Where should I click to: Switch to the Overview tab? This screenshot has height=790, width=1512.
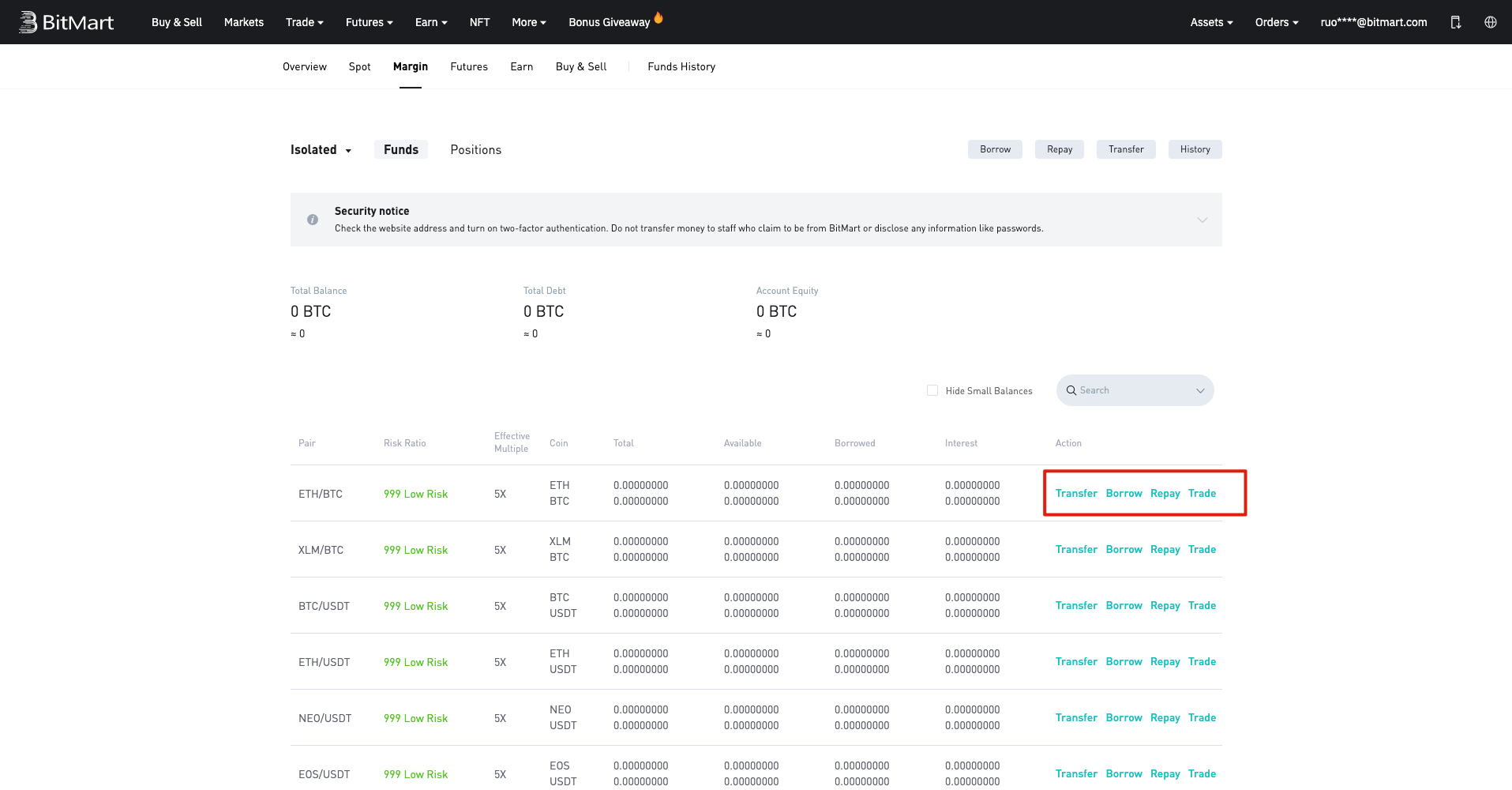305,66
